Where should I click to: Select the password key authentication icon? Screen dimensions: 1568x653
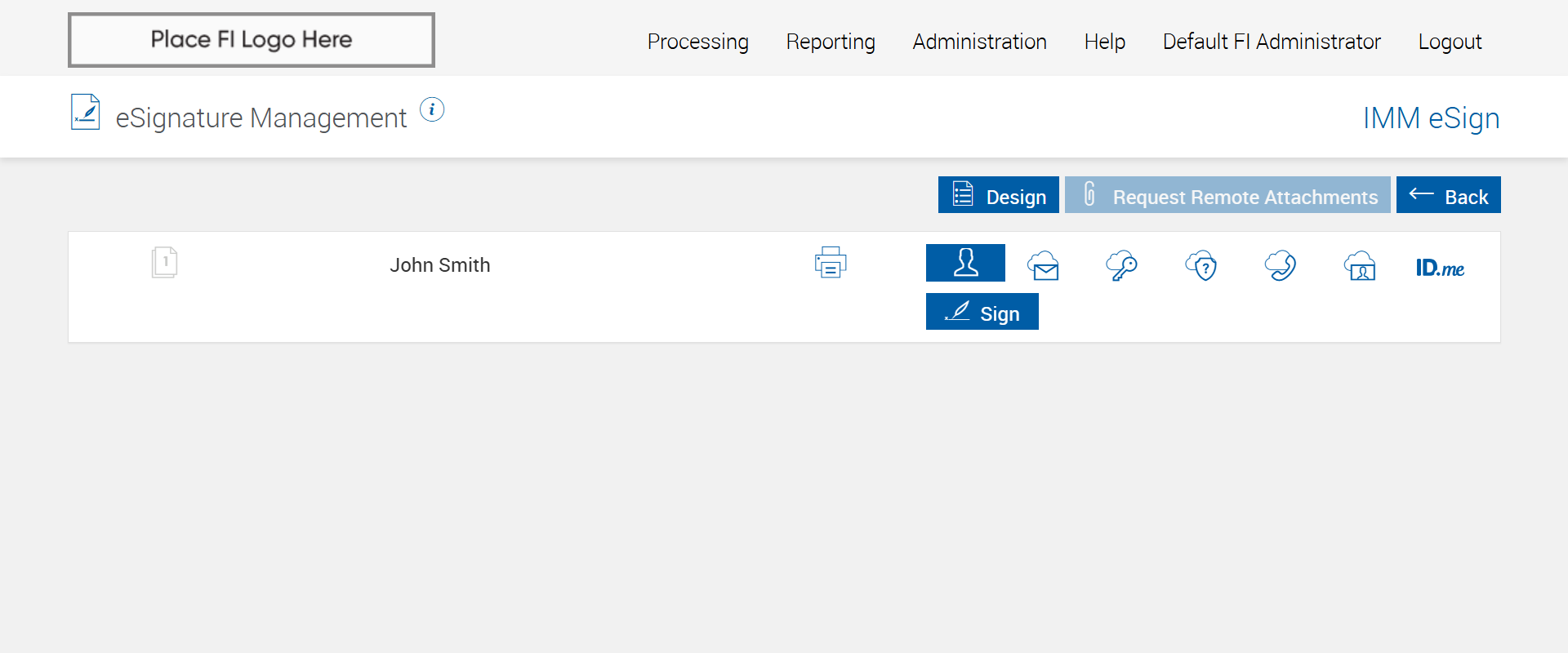(x=1121, y=265)
